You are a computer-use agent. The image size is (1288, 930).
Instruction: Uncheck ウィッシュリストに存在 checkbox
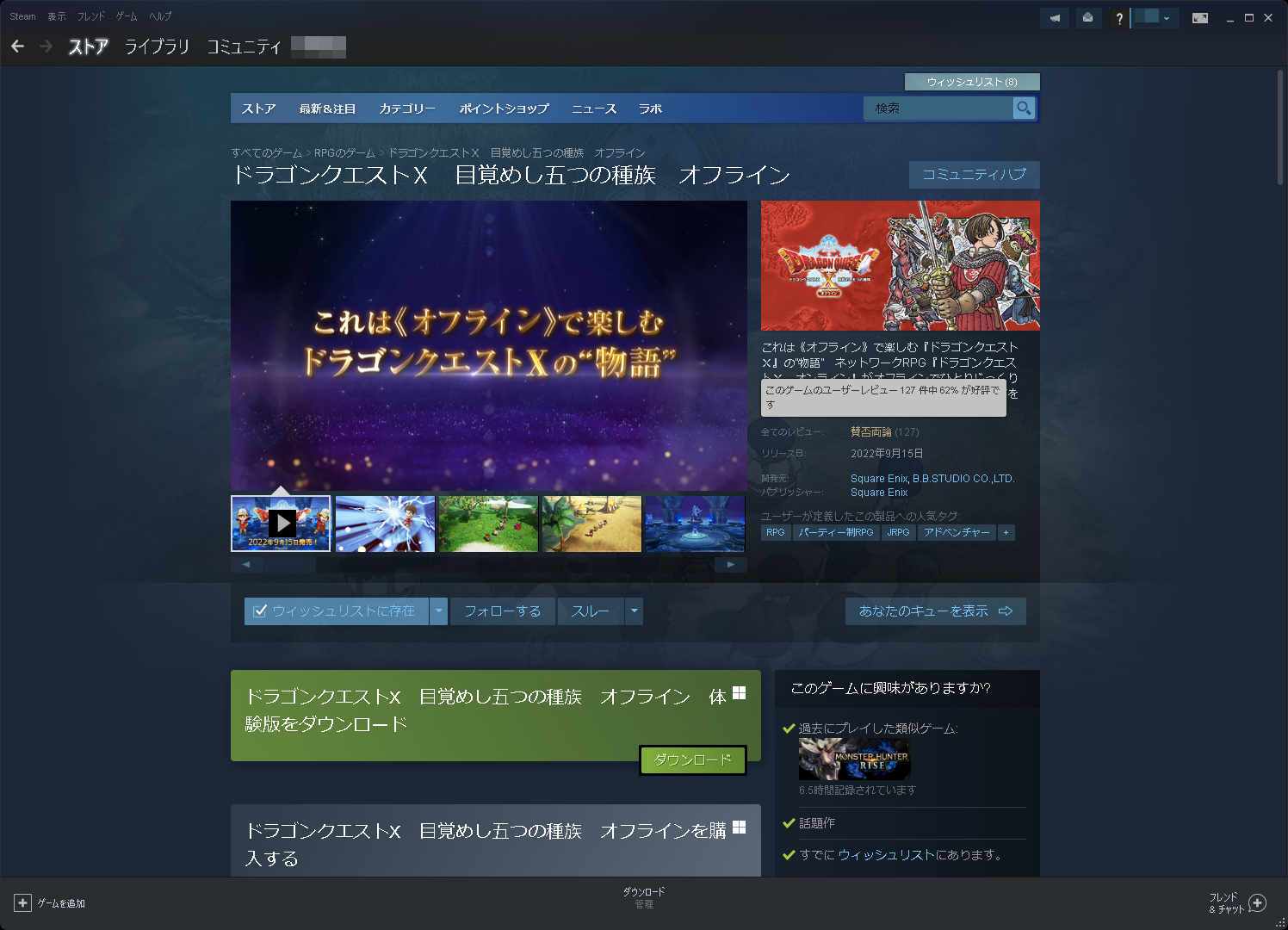pyautogui.click(x=261, y=611)
